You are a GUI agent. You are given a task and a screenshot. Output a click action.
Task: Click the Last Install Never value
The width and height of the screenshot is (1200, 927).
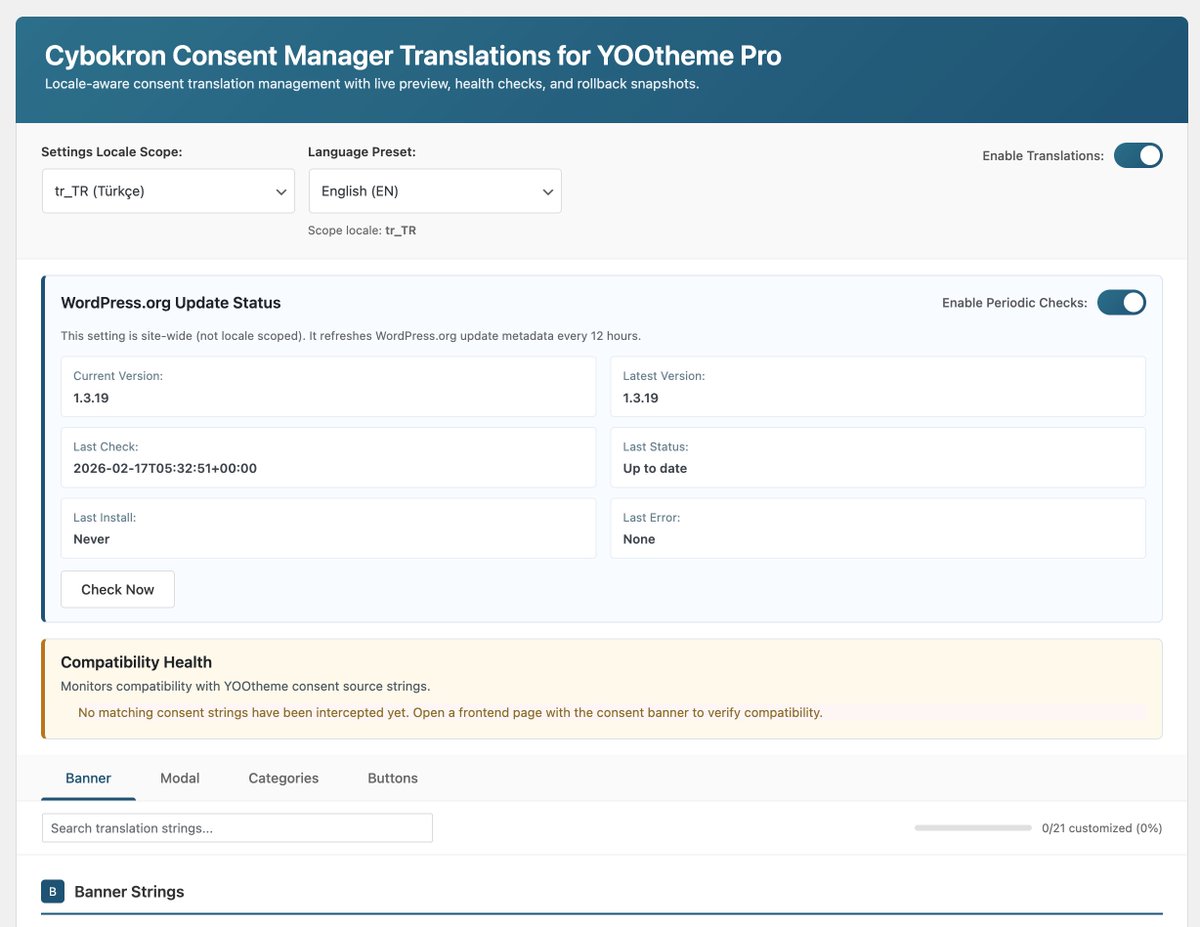click(x=91, y=539)
